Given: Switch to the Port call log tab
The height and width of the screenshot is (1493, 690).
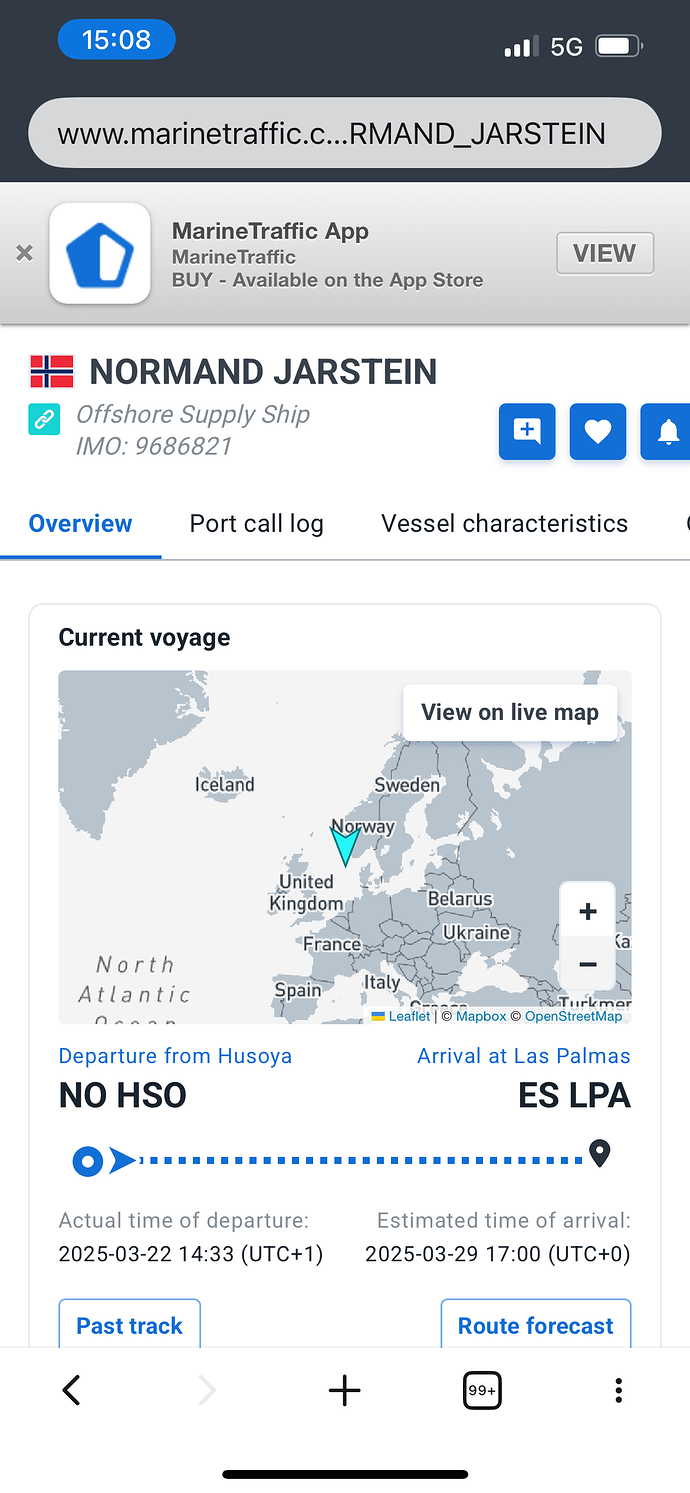Looking at the screenshot, I should 257,524.
